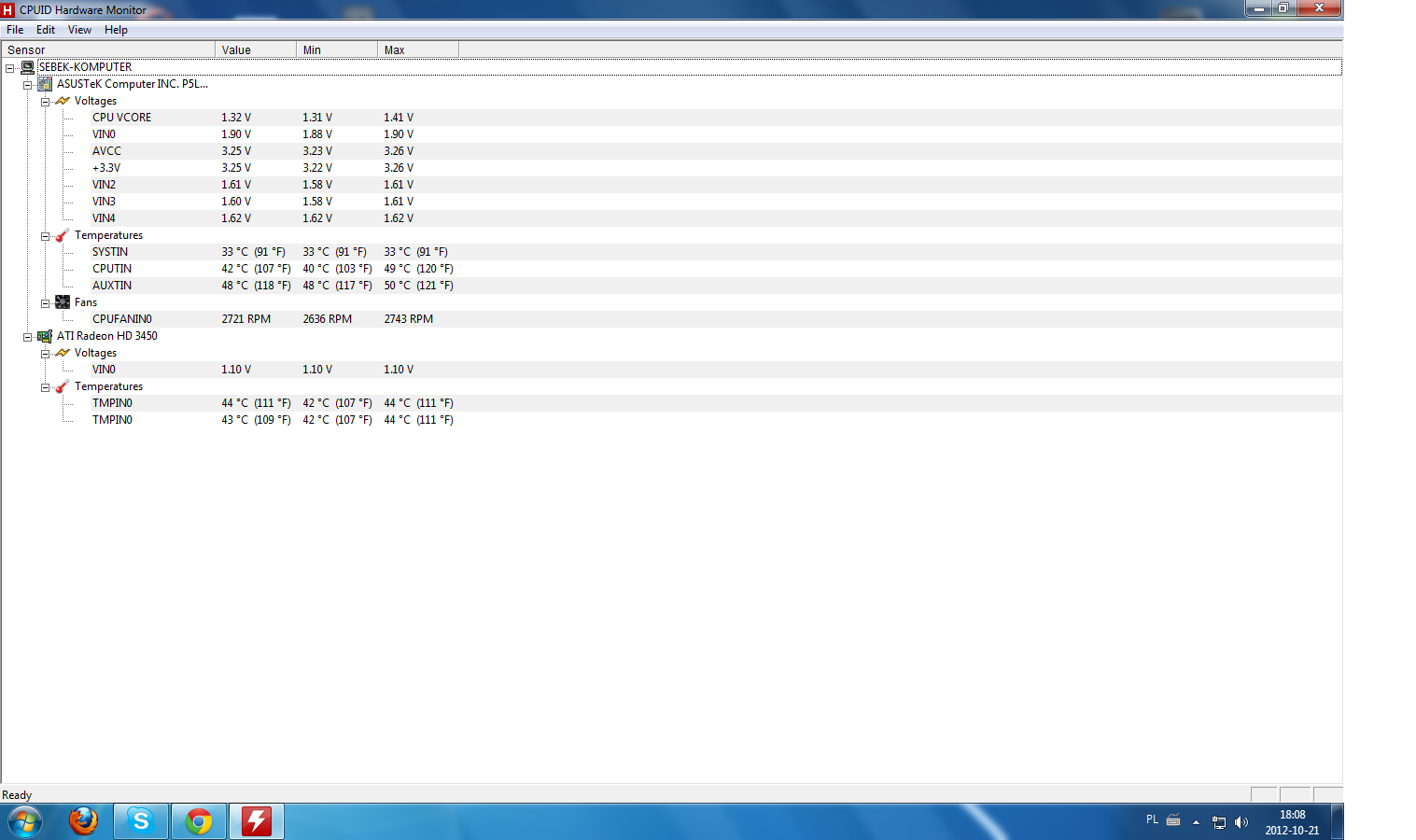The image size is (1416, 840).
Task: Select the VIN2 sensor row
Action: [x=716, y=185]
